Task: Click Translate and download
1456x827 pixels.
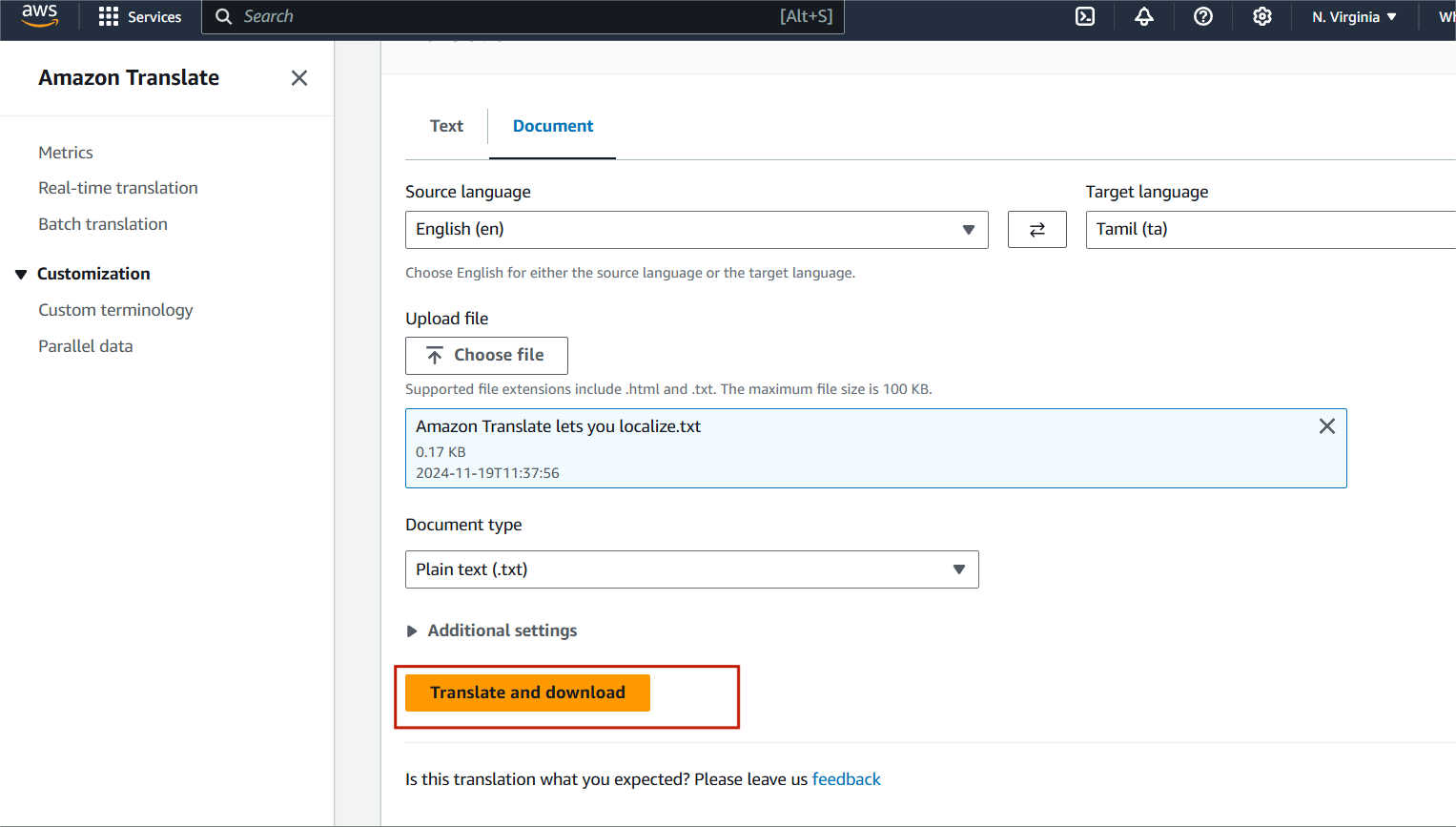Action: [527, 693]
